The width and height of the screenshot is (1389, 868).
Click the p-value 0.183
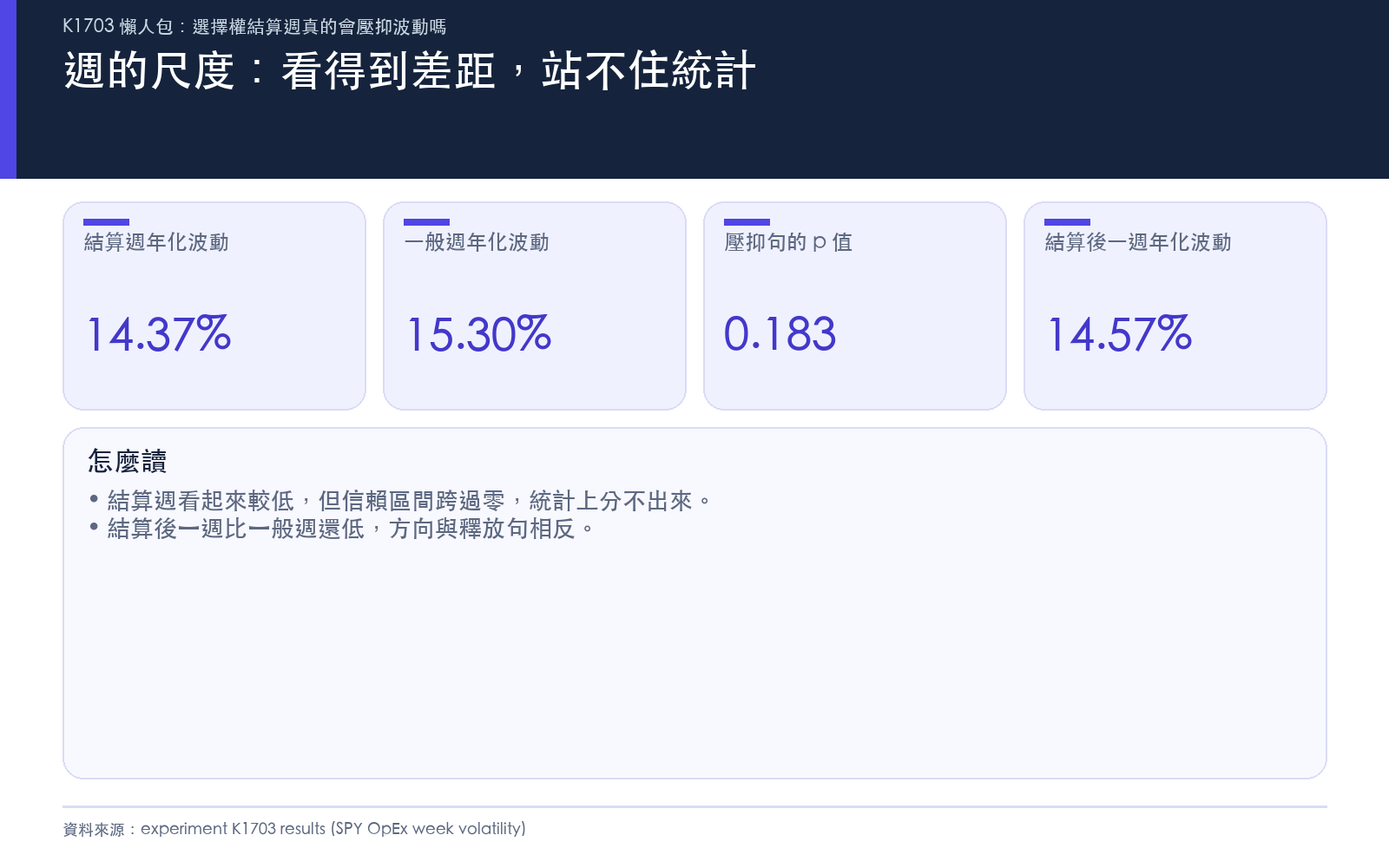pyautogui.click(x=780, y=334)
